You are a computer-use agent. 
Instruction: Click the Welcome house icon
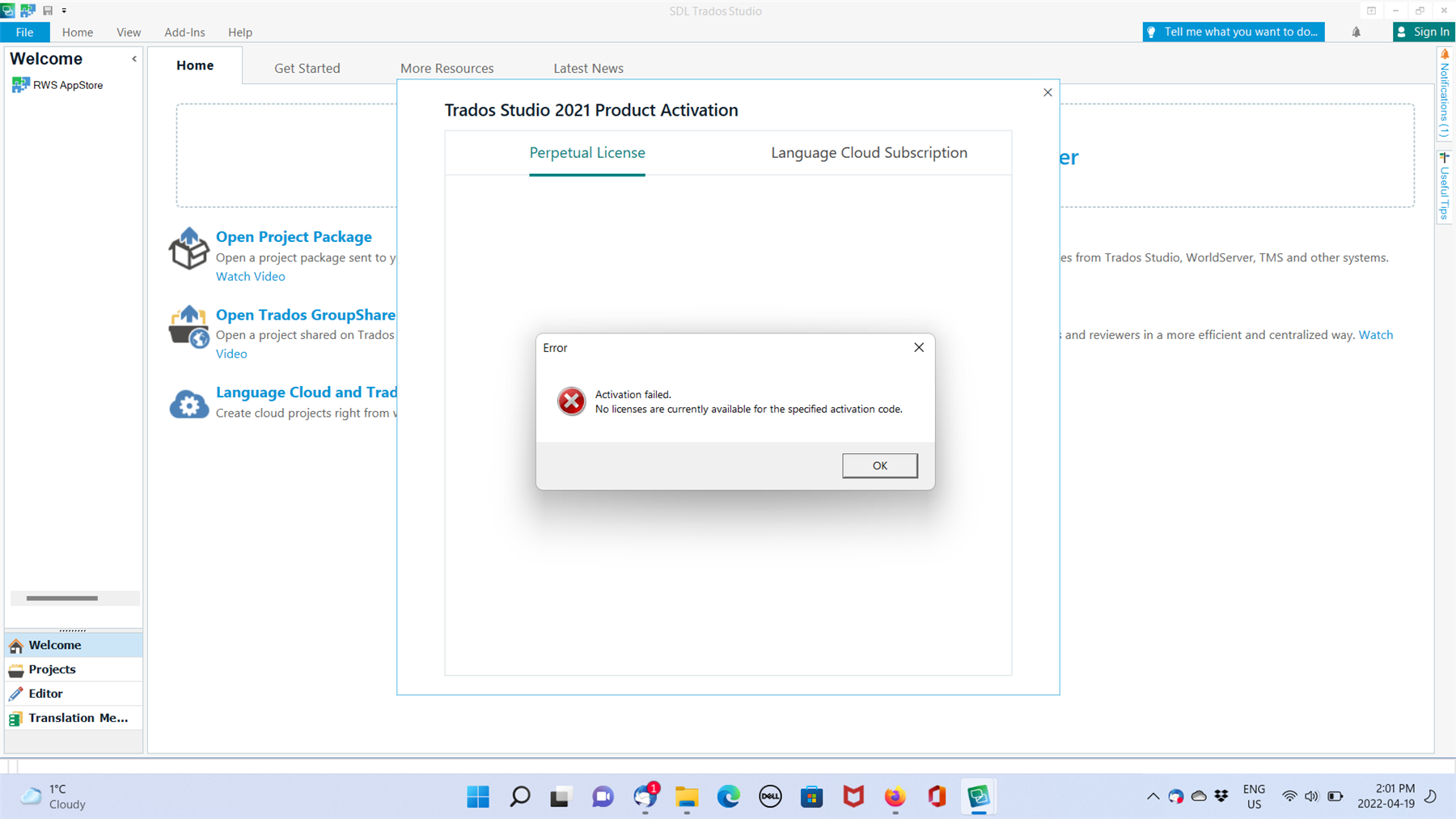[16, 646]
